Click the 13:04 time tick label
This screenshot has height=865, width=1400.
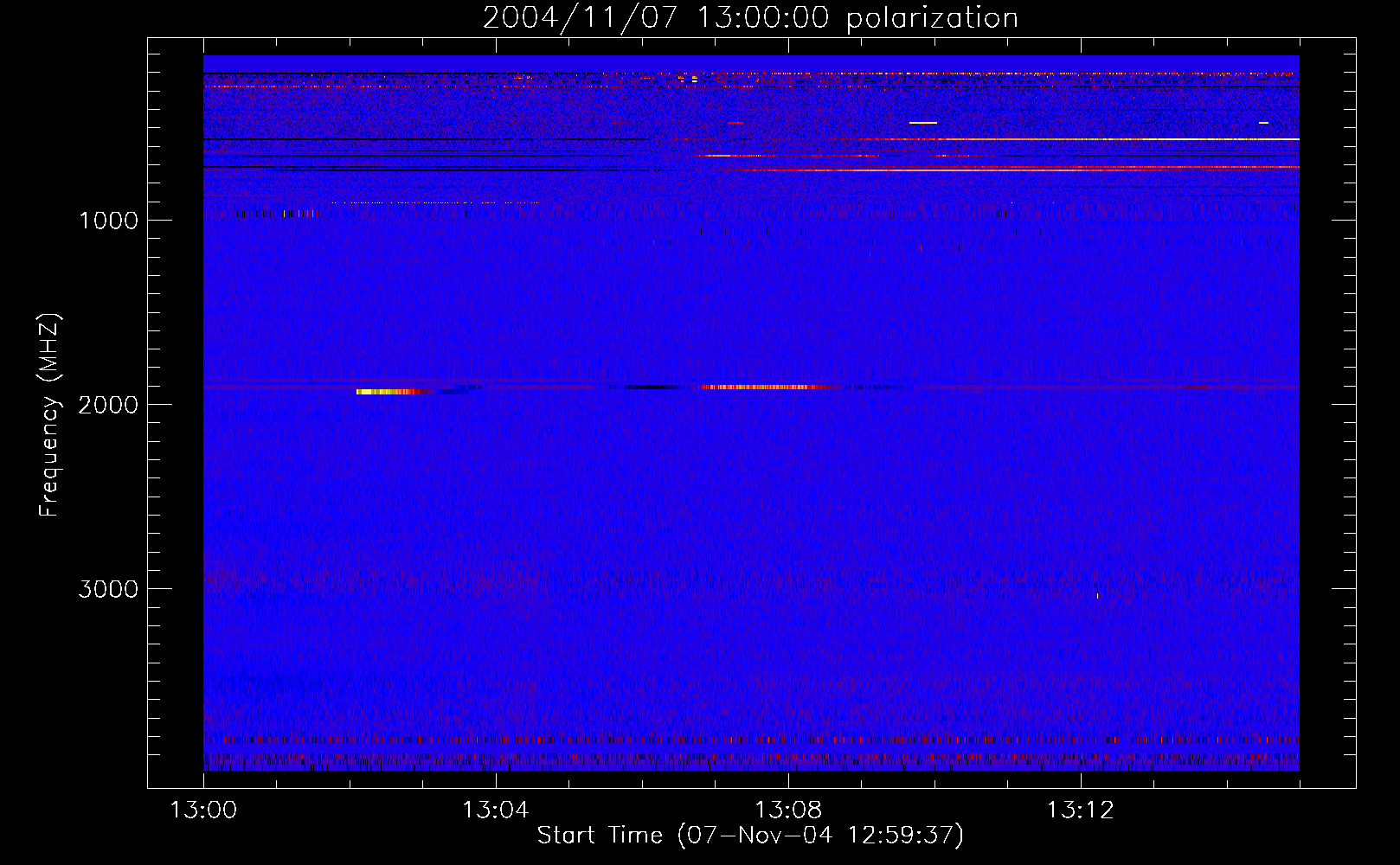(496, 811)
